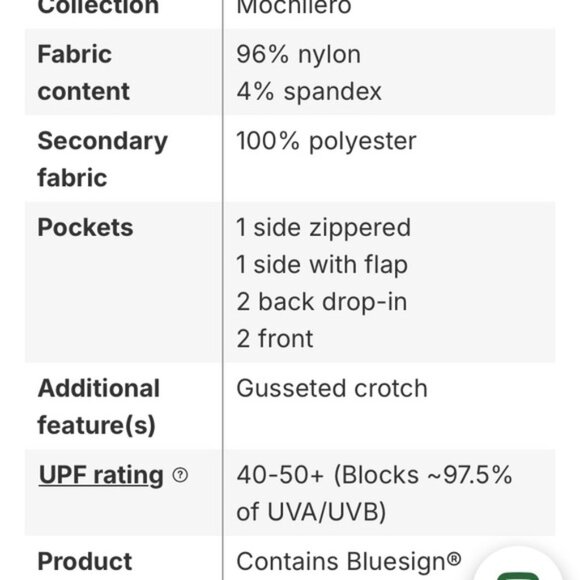Click the 'Pockets' row label
Image resolution: width=580 pixels, height=580 pixels.
(85, 227)
